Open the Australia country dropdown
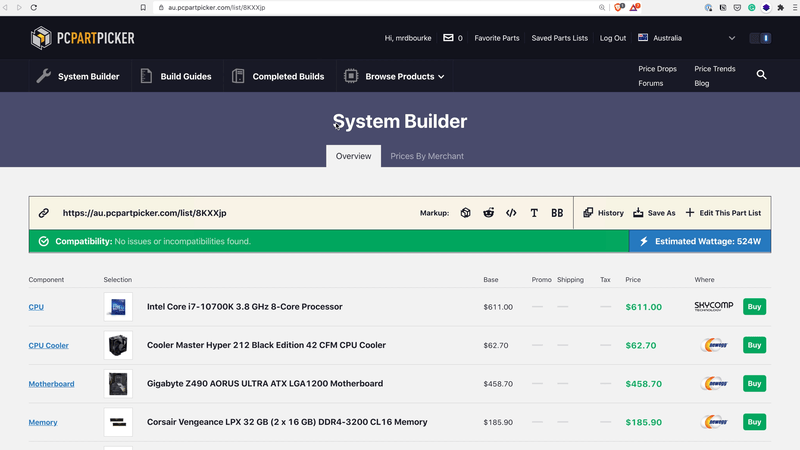Image resolution: width=800 pixels, height=450 pixels. pos(686,38)
